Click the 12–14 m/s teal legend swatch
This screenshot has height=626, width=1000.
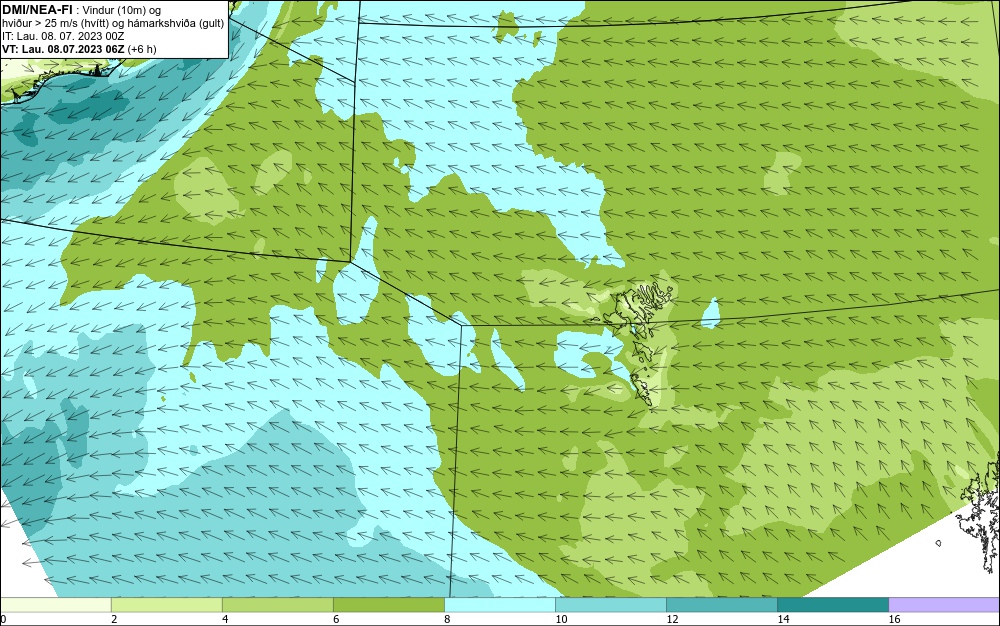(x=721, y=605)
